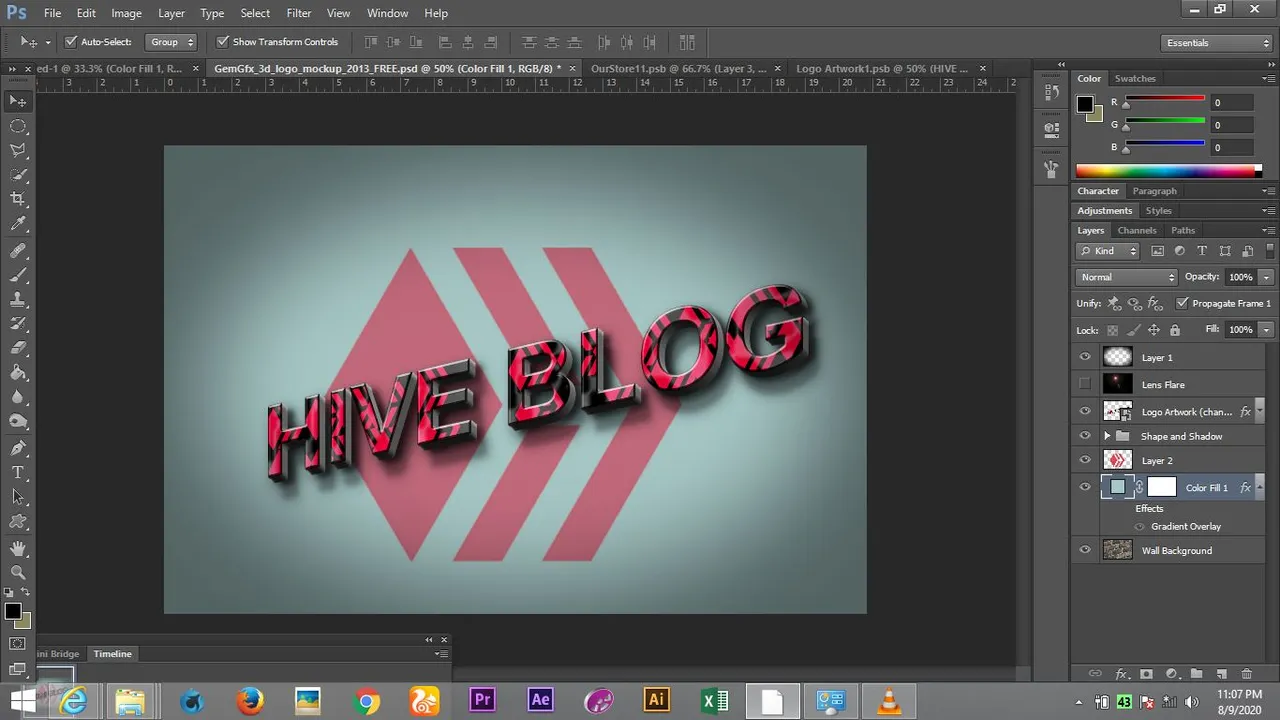
Task: Click the foreground color swatch in Color panel
Action: tap(1085, 104)
